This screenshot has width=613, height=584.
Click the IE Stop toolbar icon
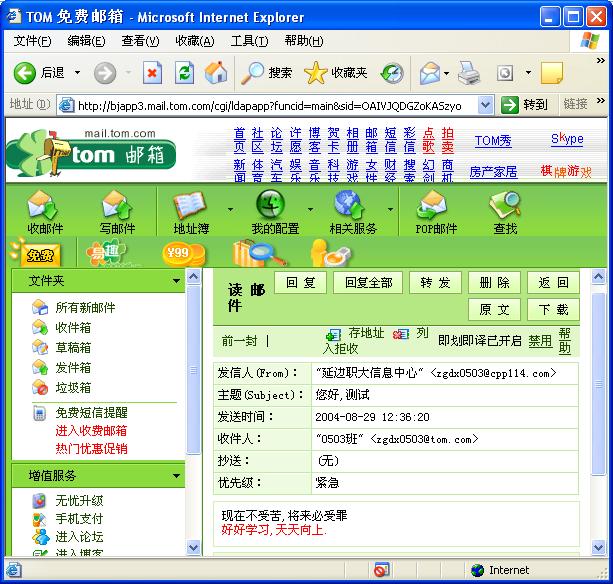(x=152, y=72)
